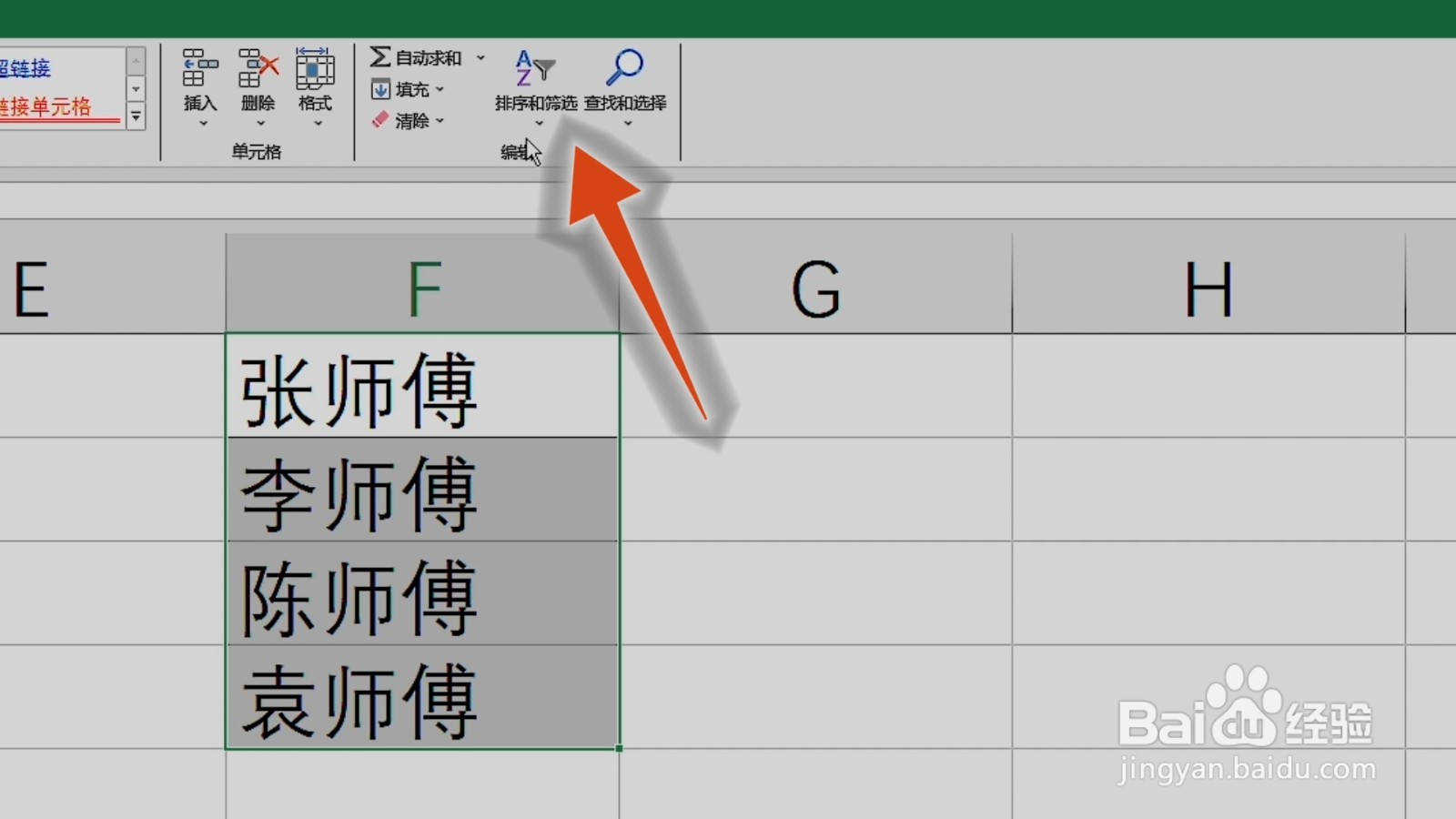This screenshot has width=1456, height=819.
Task: Select cell containing 袁师傅
Action: point(423,697)
